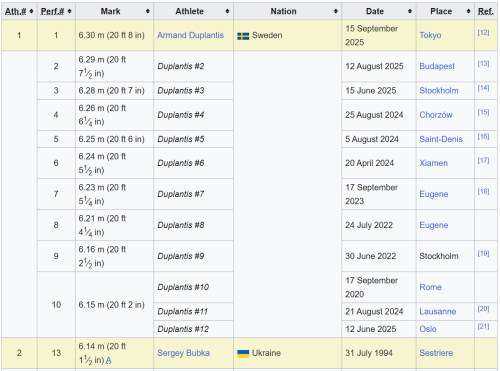Open Armand Duplantis athlete page
Screen dimensions: 500x371
pyautogui.click(x=190, y=35)
